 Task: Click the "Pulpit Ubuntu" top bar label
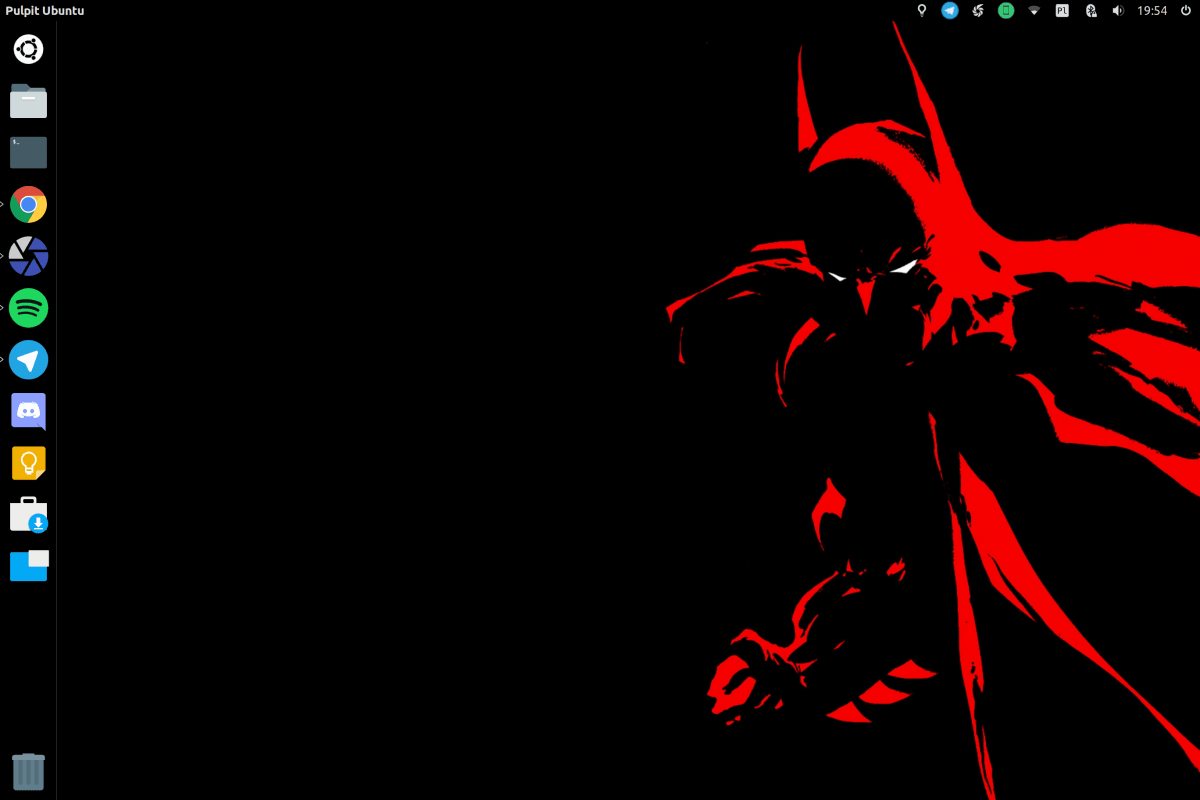[x=45, y=10]
